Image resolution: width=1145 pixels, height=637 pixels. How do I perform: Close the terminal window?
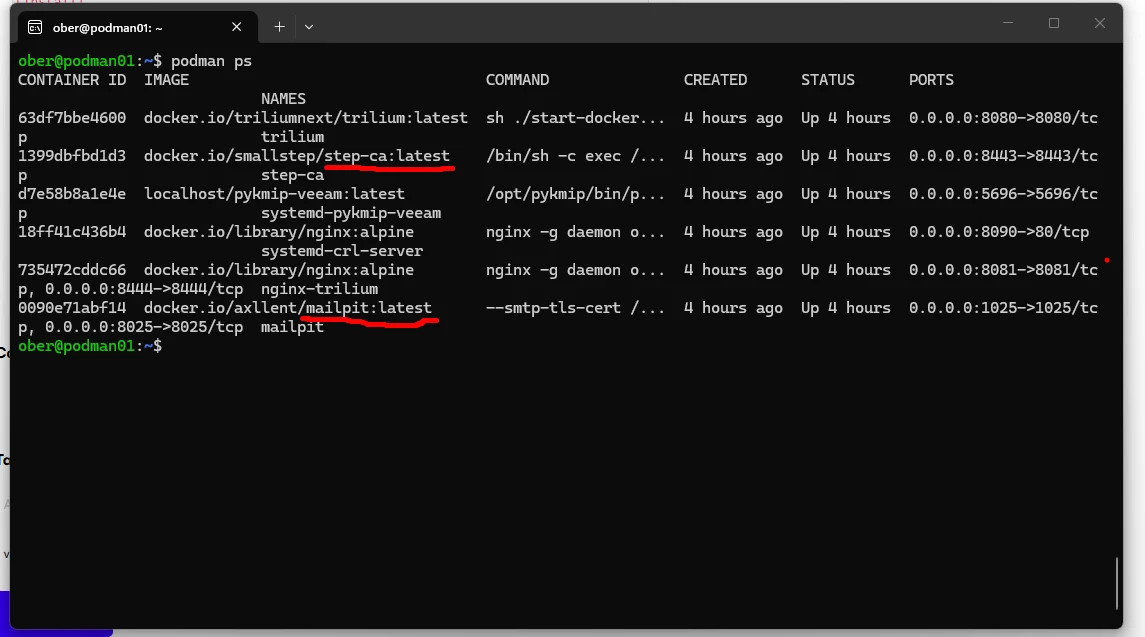pos(1100,23)
